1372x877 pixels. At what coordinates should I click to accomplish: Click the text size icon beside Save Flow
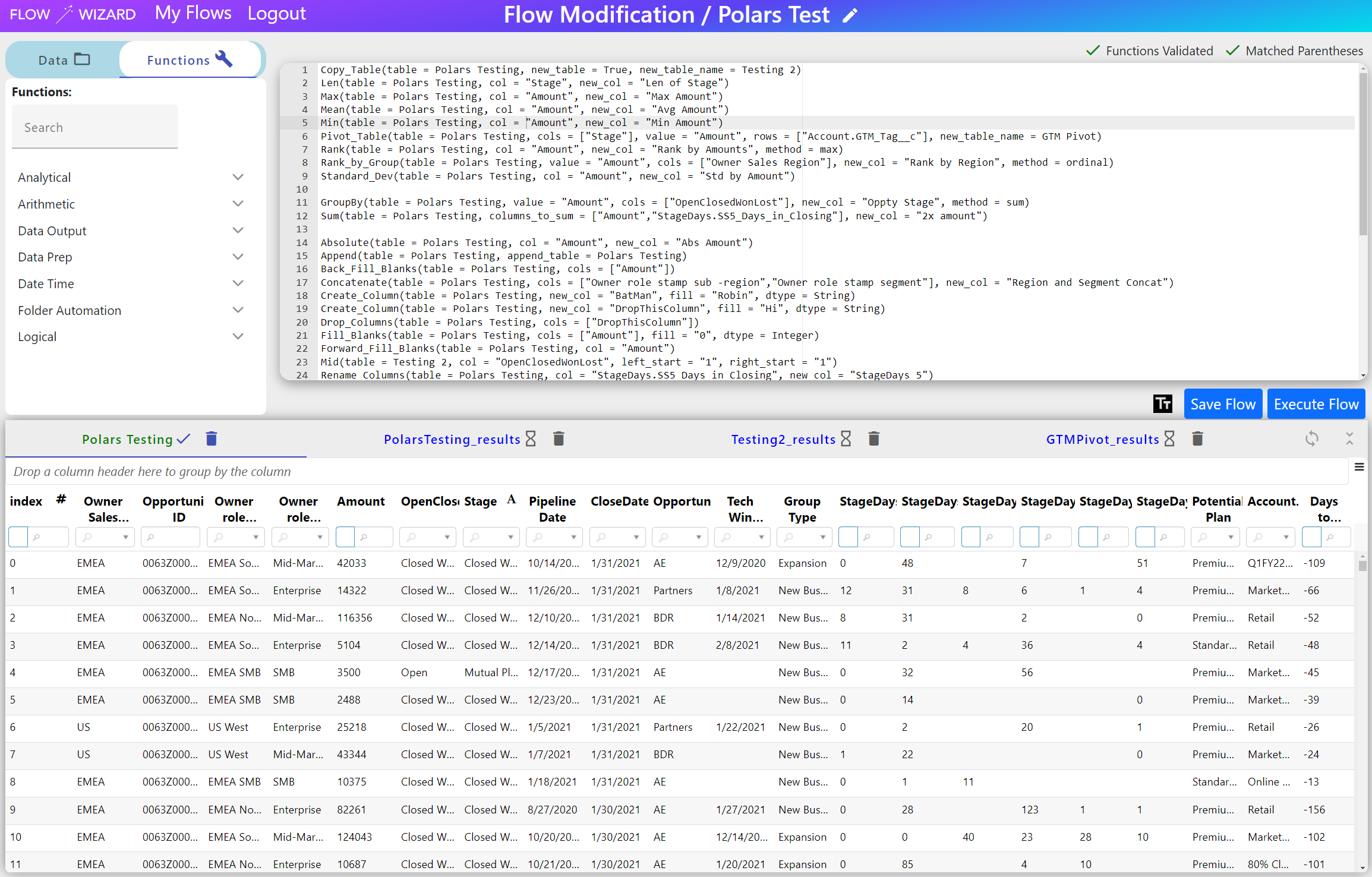1163,404
